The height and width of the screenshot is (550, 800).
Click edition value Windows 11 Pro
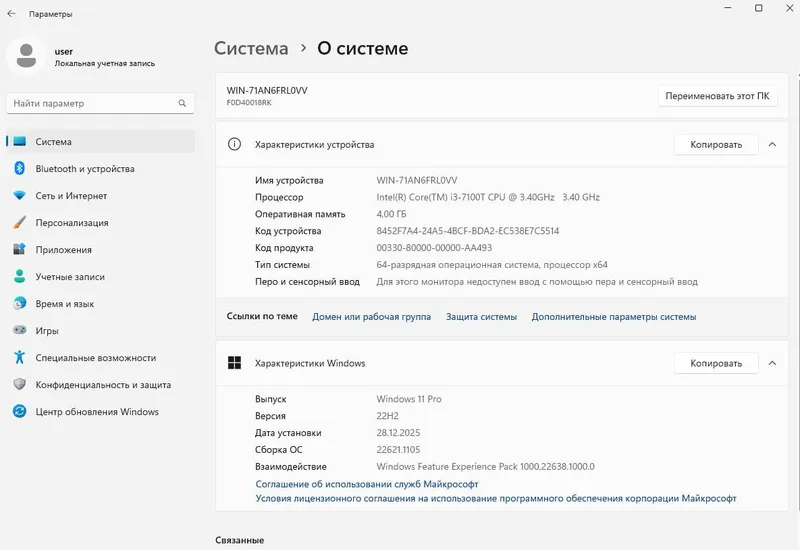pyautogui.click(x=409, y=399)
